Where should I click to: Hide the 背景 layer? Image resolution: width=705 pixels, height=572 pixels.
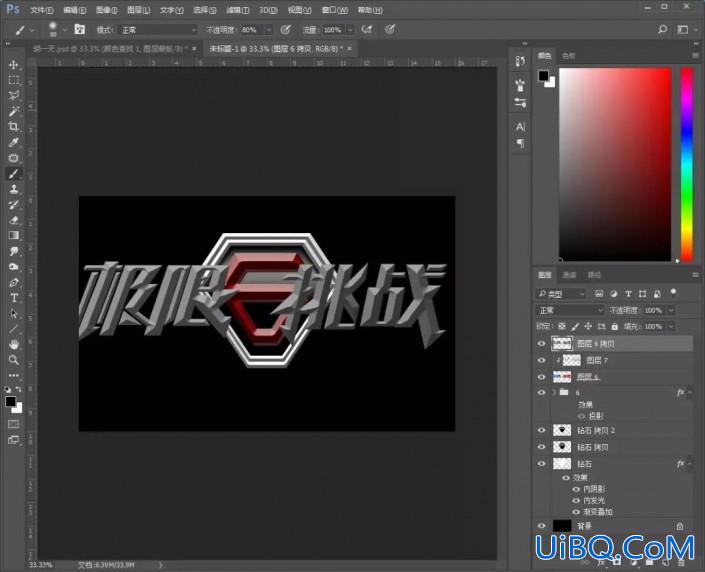tap(541, 526)
